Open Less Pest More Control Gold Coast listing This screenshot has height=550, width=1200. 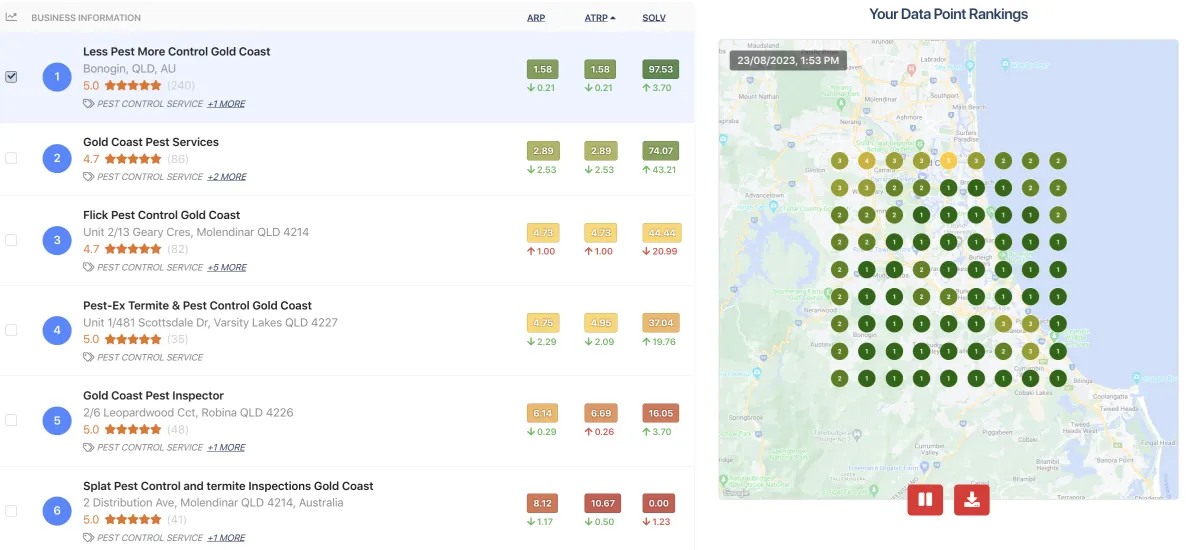pos(177,51)
